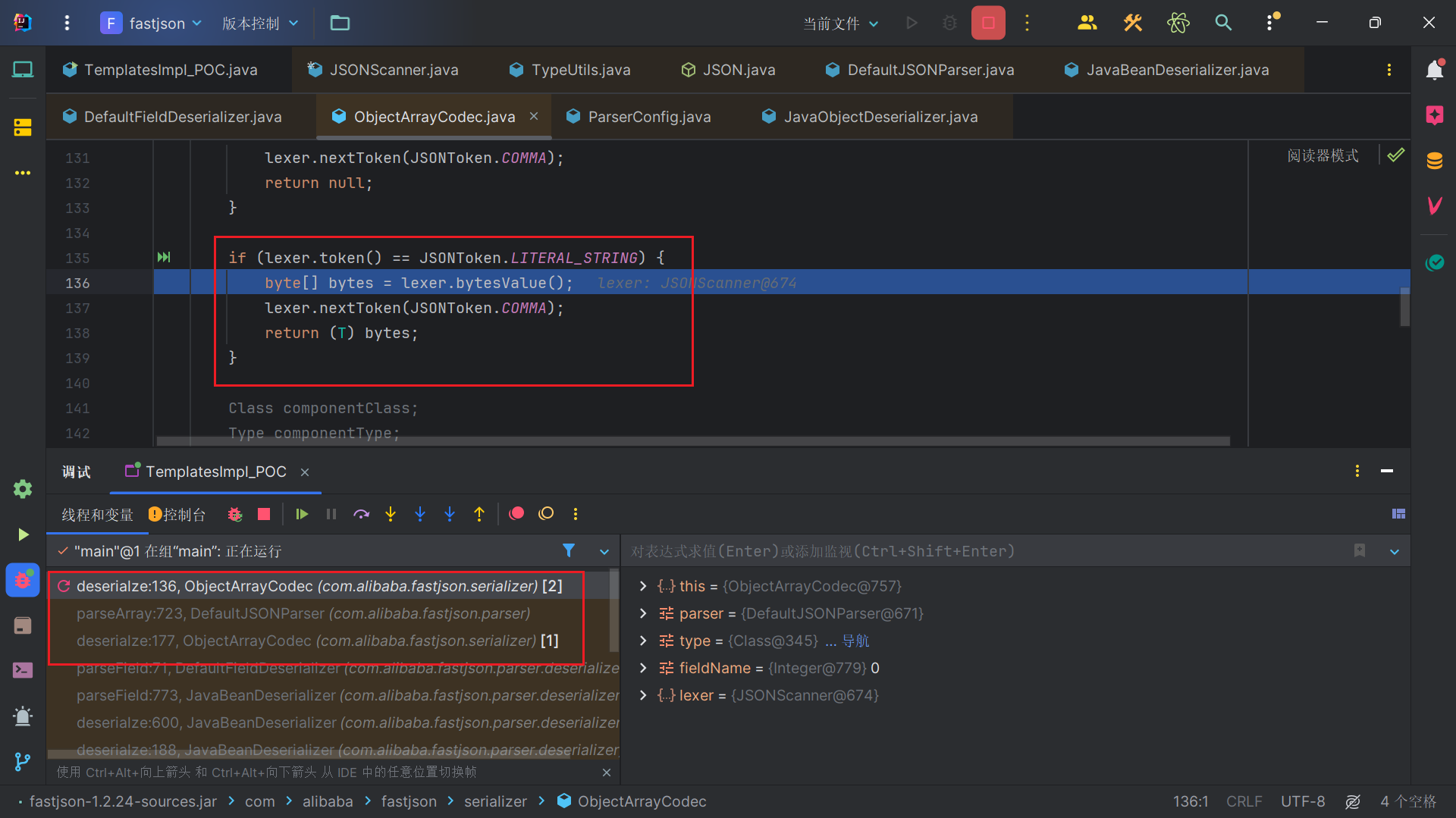Open the Database tool window icon

[x=1434, y=161]
